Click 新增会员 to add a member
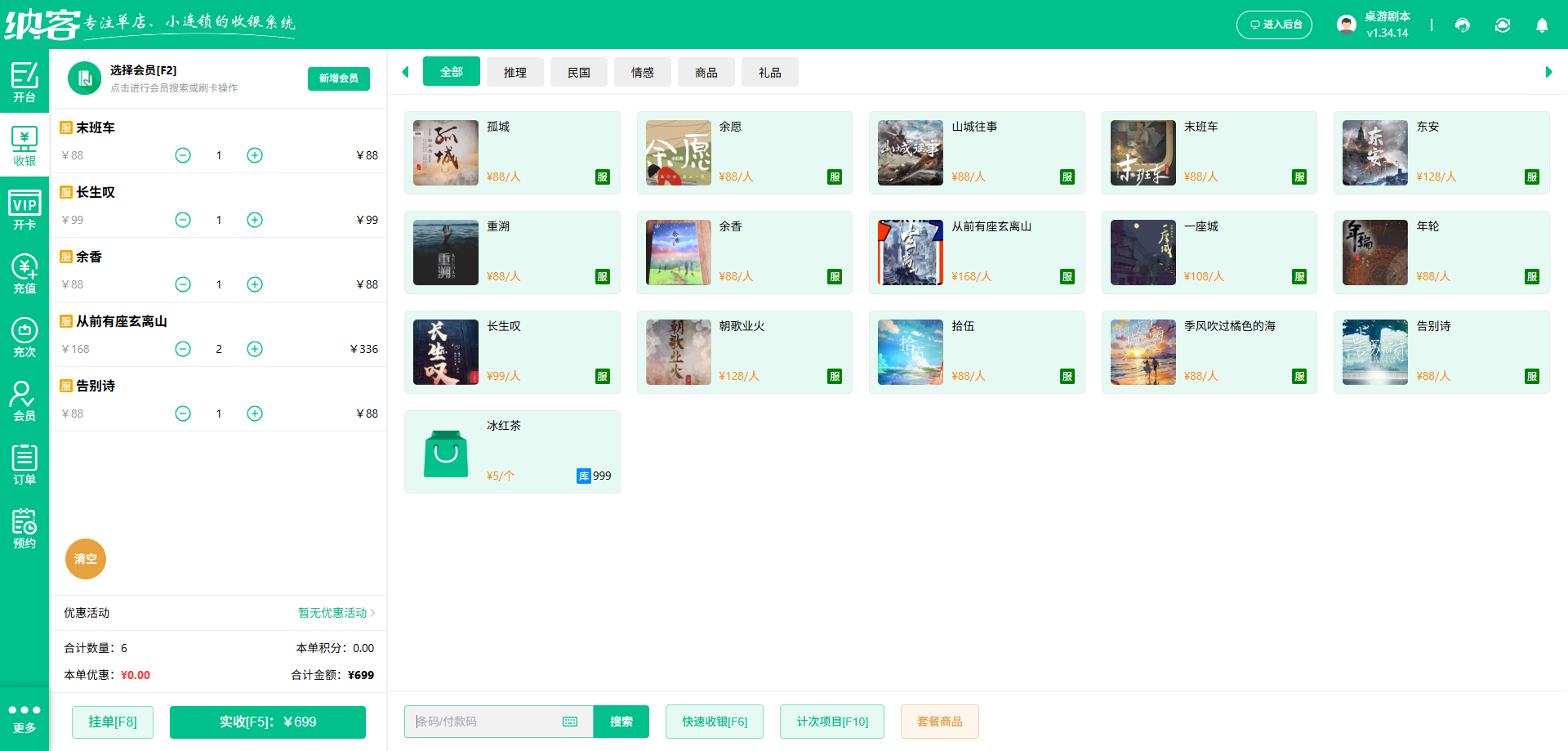1568x751 pixels. point(338,78)
